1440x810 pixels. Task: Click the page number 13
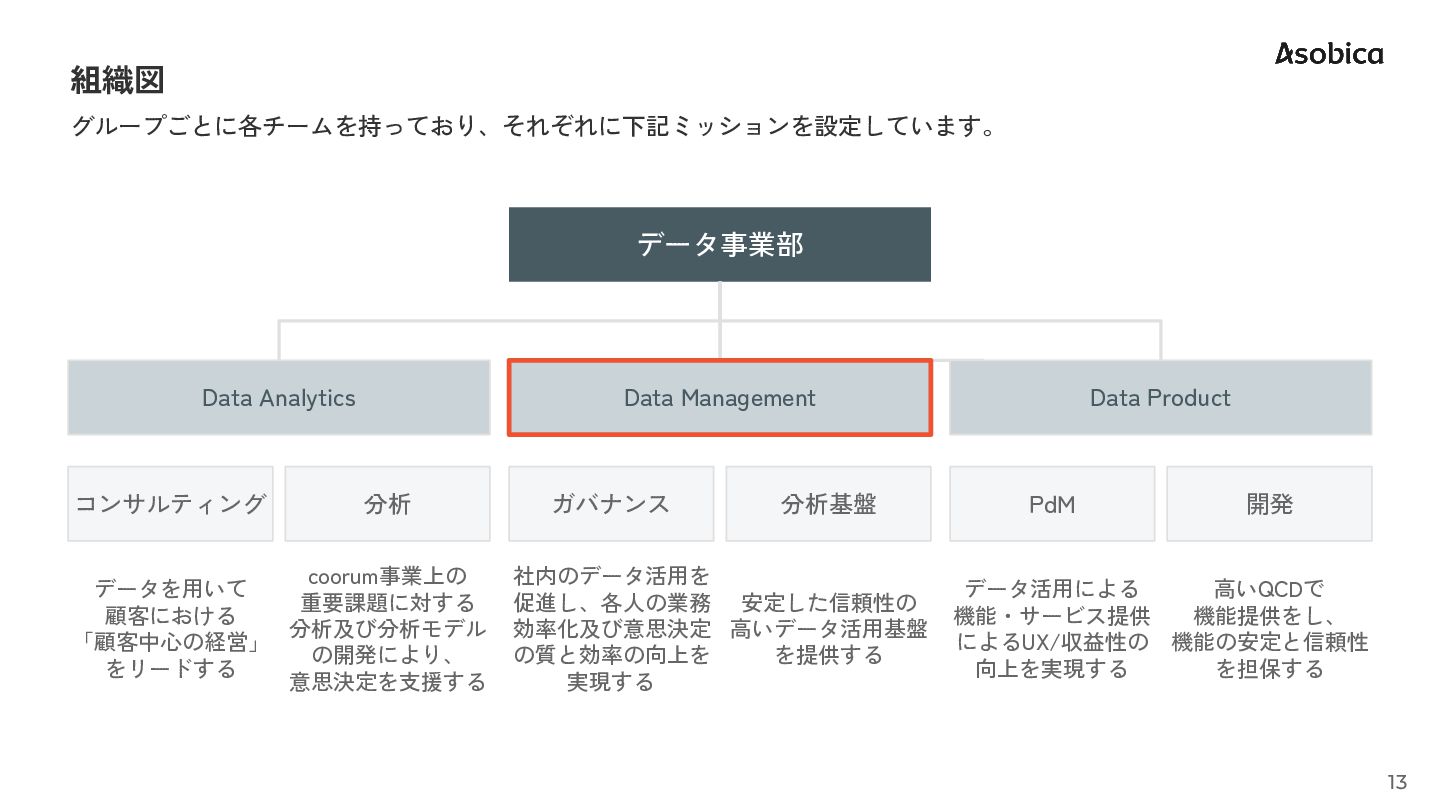(1396, 782)
